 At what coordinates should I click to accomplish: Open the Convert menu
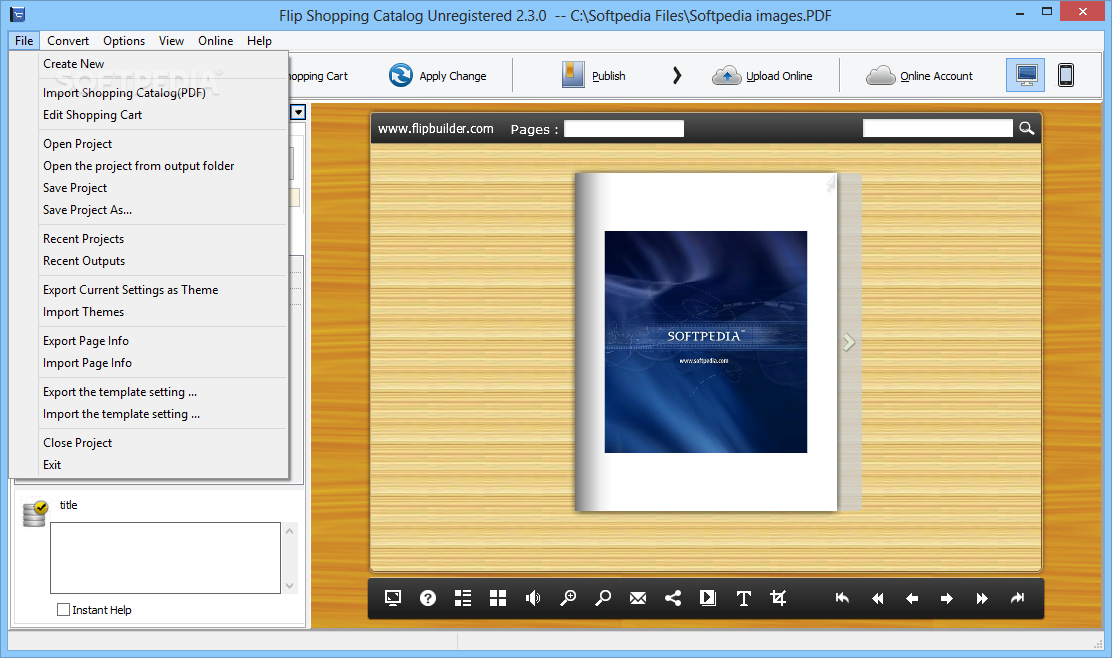pyautogui.click(x=68, y=40)
